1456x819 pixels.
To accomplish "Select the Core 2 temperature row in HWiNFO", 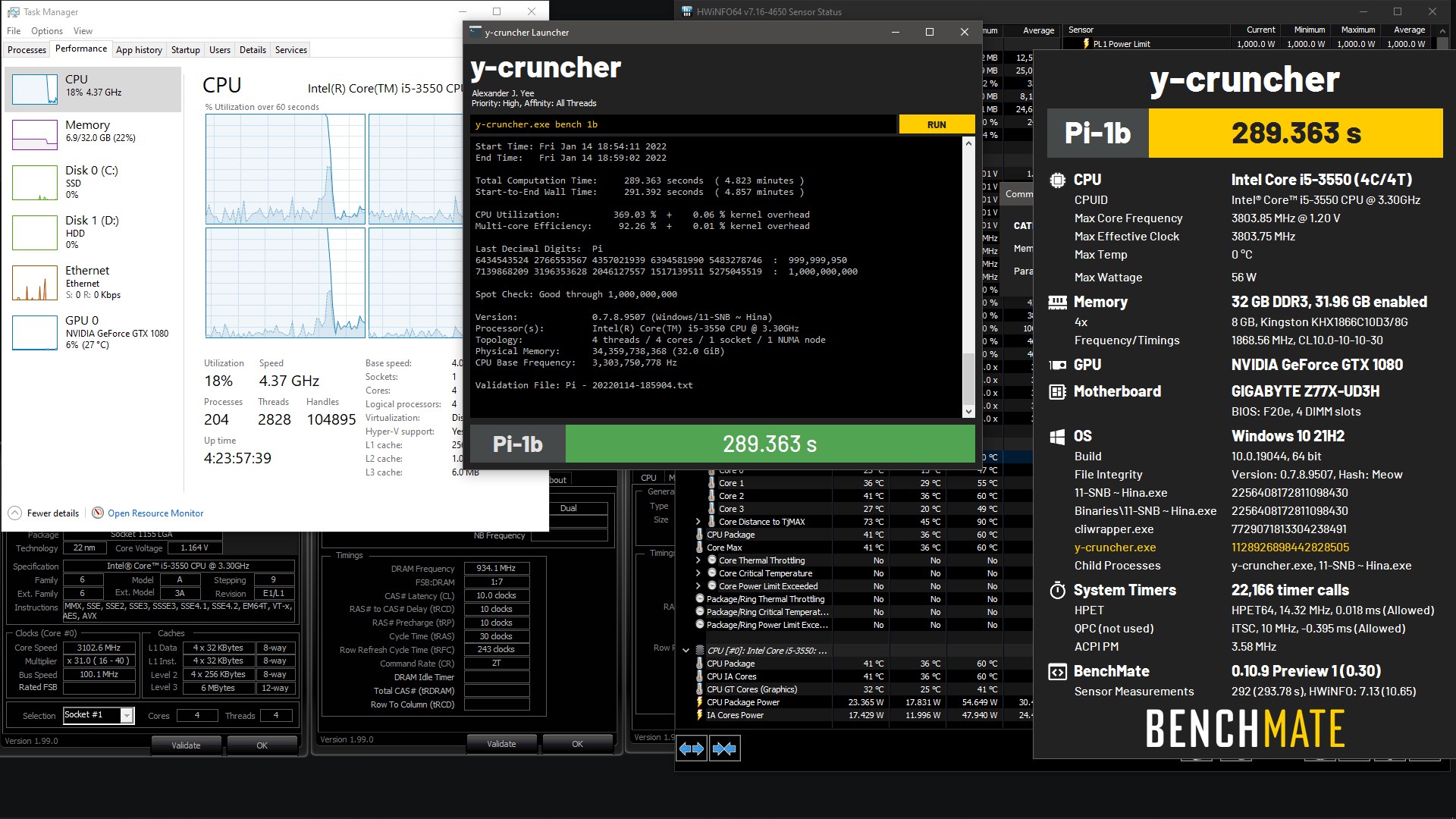I will point(853,496).
